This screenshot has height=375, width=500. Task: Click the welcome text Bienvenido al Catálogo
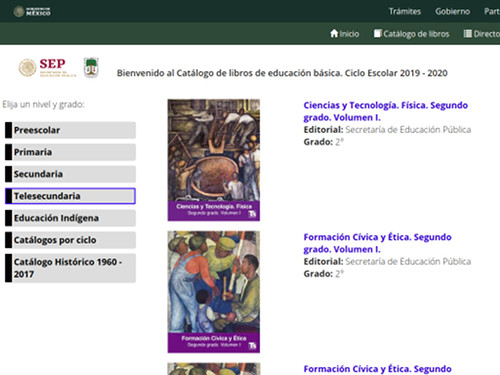point(282,73)
